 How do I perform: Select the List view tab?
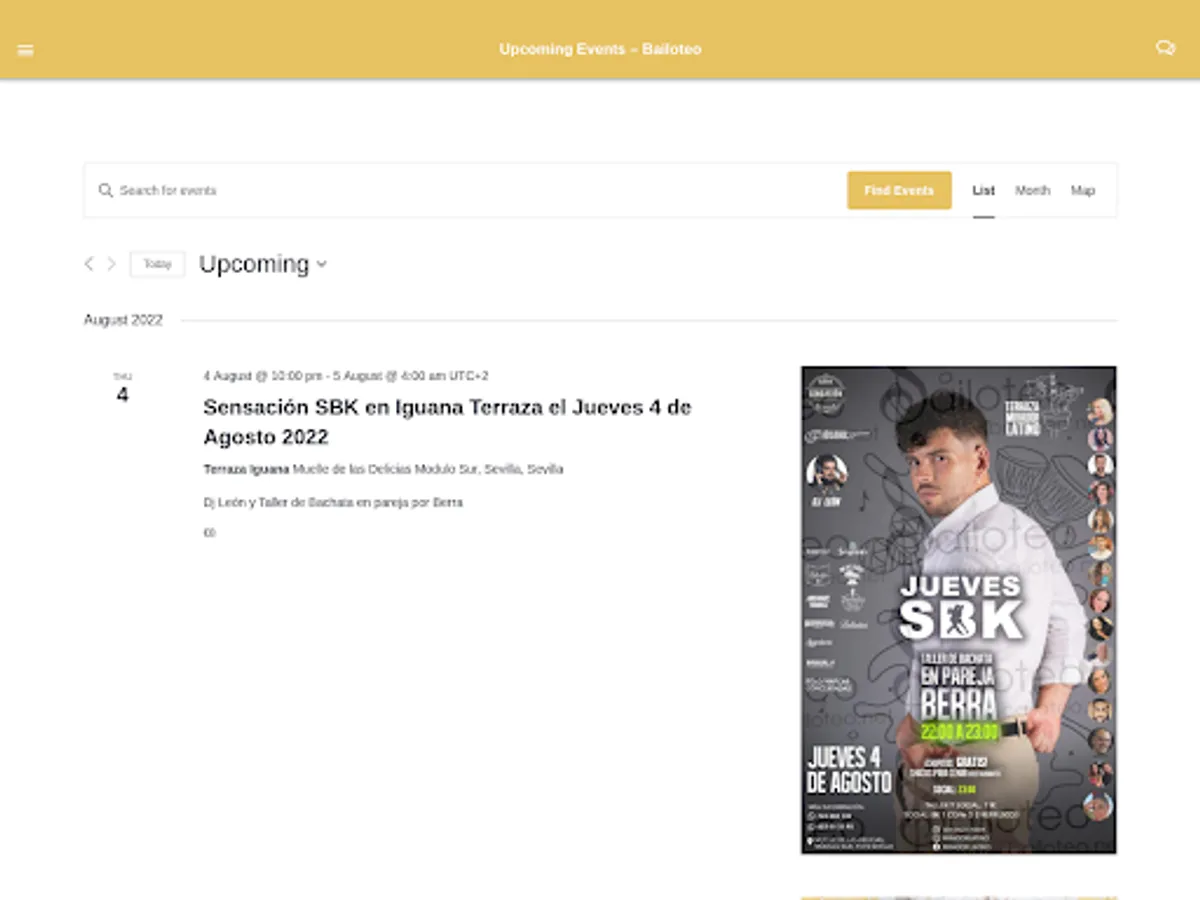tap(983, 190)
